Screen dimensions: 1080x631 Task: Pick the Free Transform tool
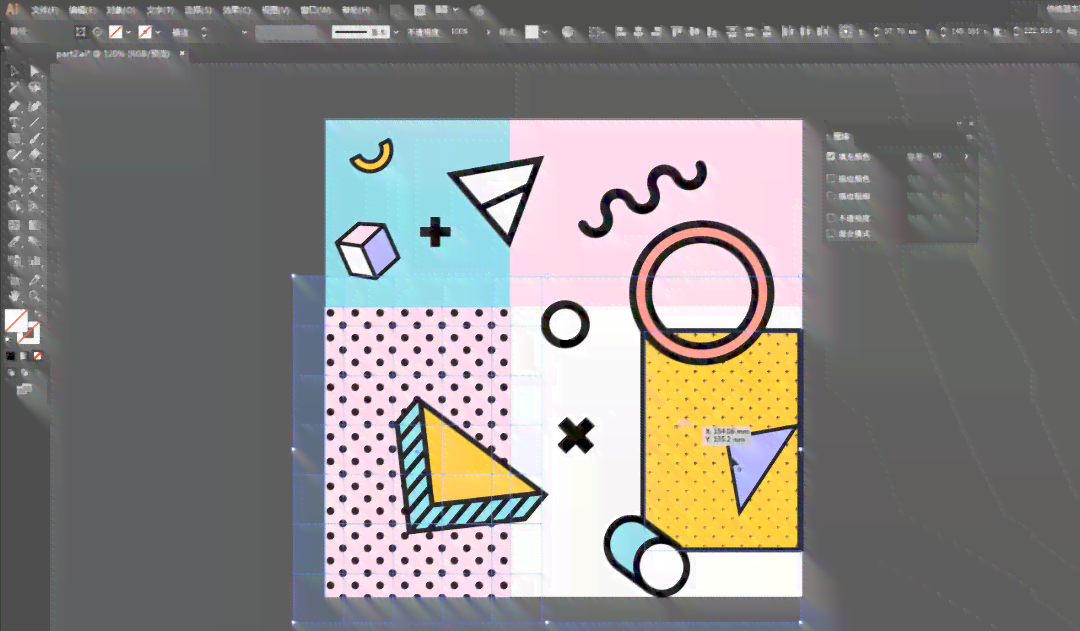tap(35, 190)
